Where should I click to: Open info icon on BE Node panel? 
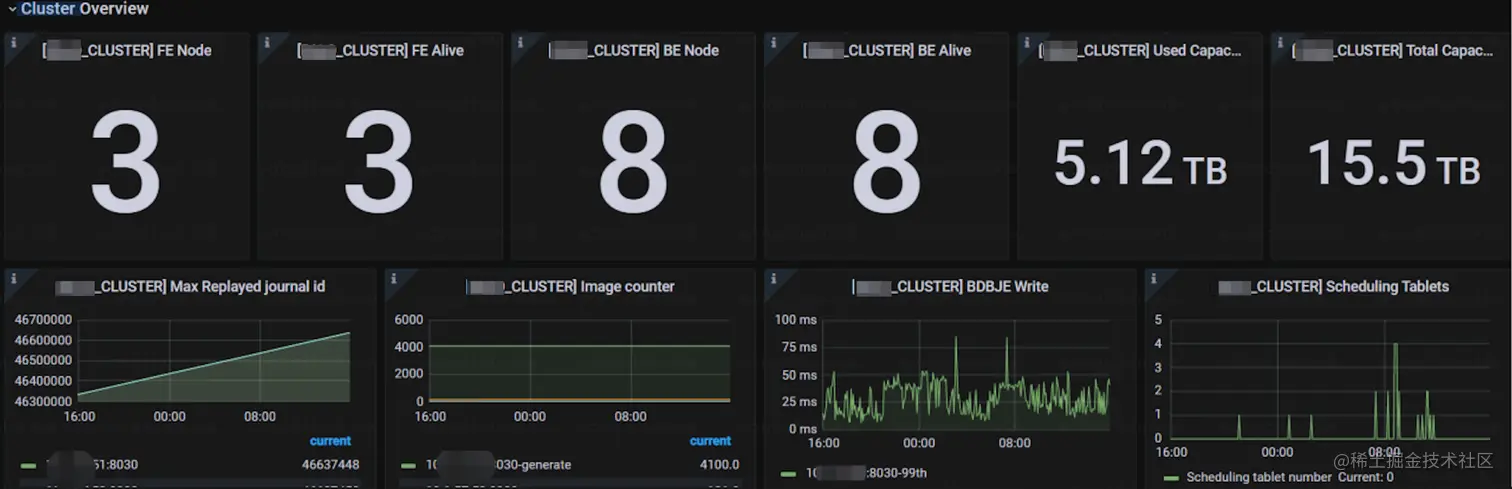point(519,45)
